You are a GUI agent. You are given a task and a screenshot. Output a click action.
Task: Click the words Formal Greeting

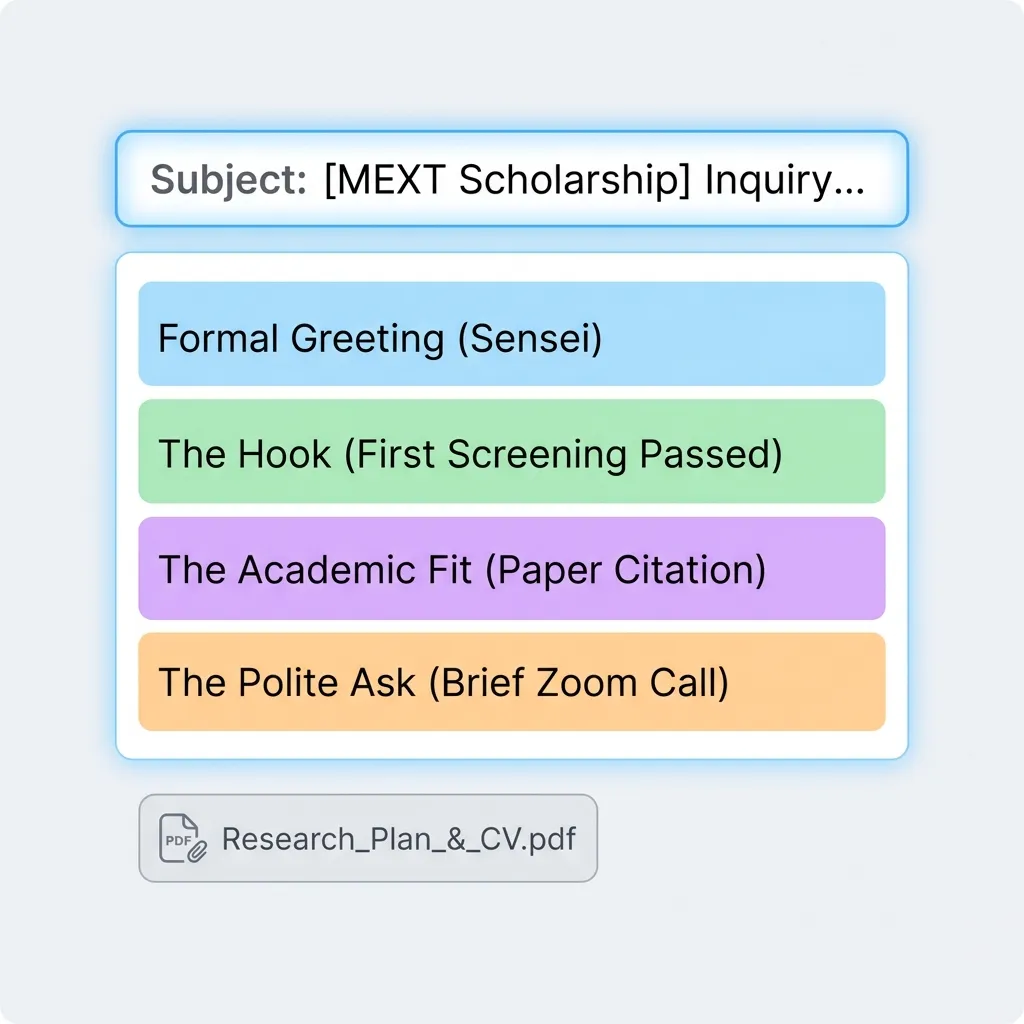pyautogui.click(x=301, y=339)
